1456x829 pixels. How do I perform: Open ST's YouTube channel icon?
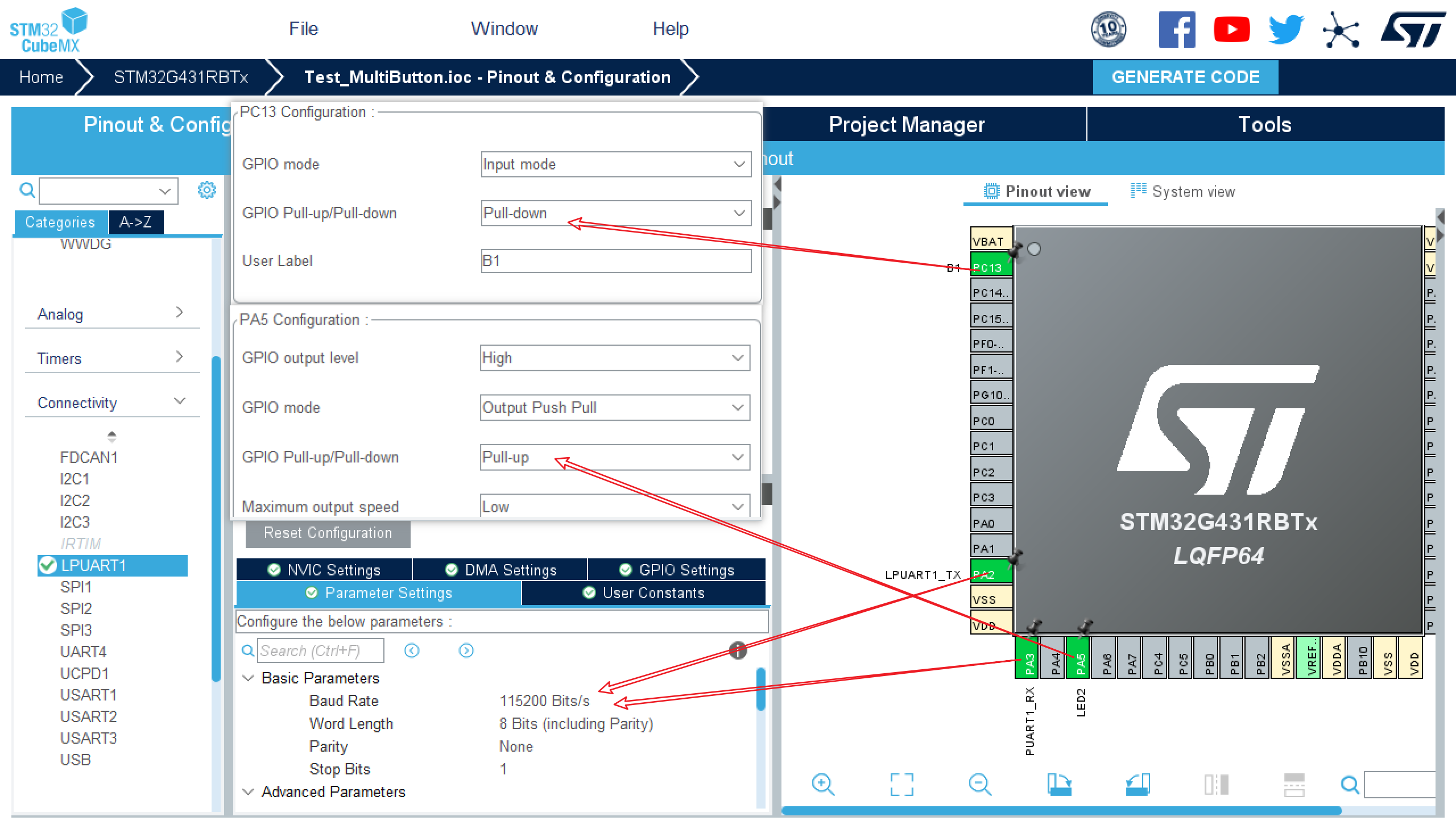[x=1231, y=30]
